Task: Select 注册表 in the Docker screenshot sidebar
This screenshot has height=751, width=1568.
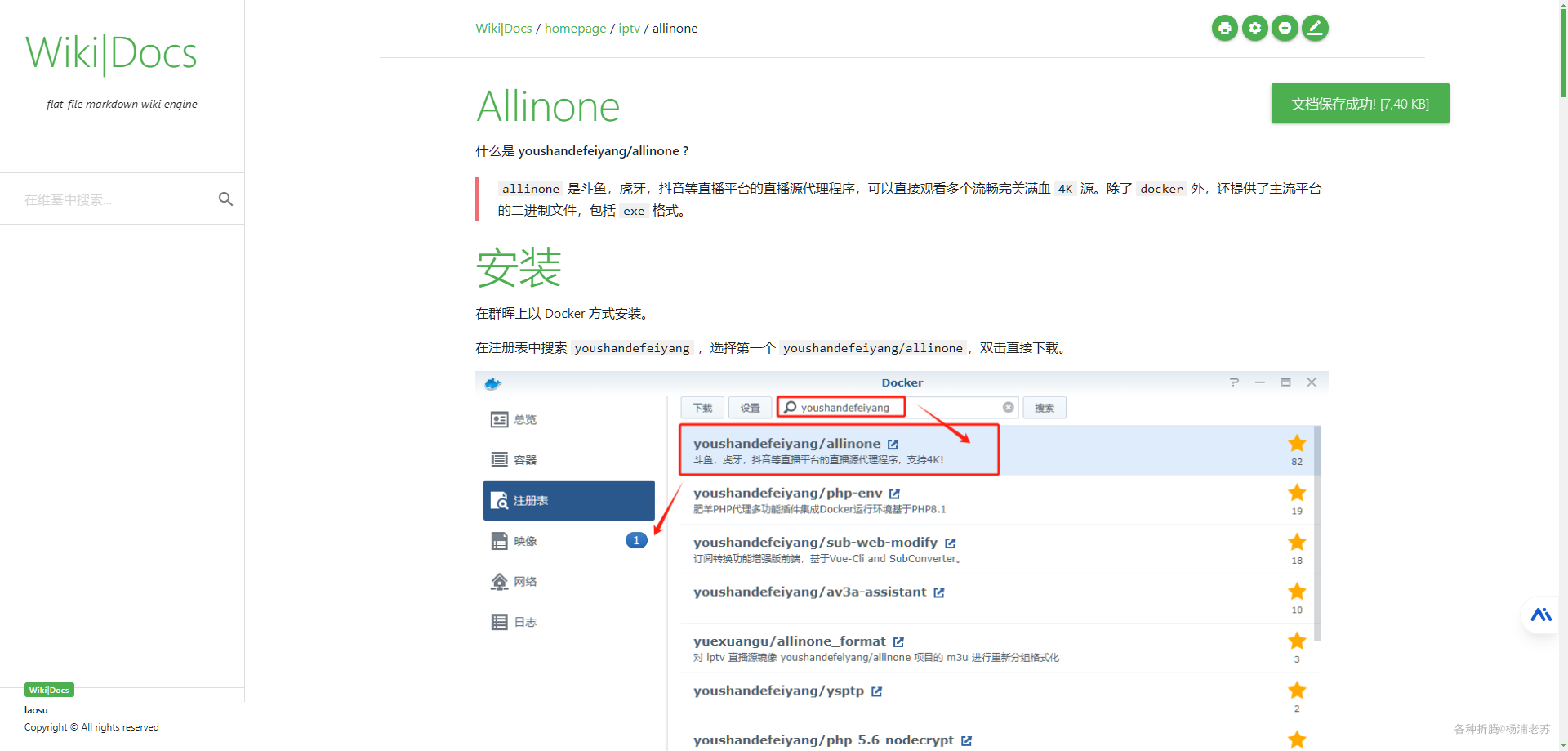Action: click(569, 500)
